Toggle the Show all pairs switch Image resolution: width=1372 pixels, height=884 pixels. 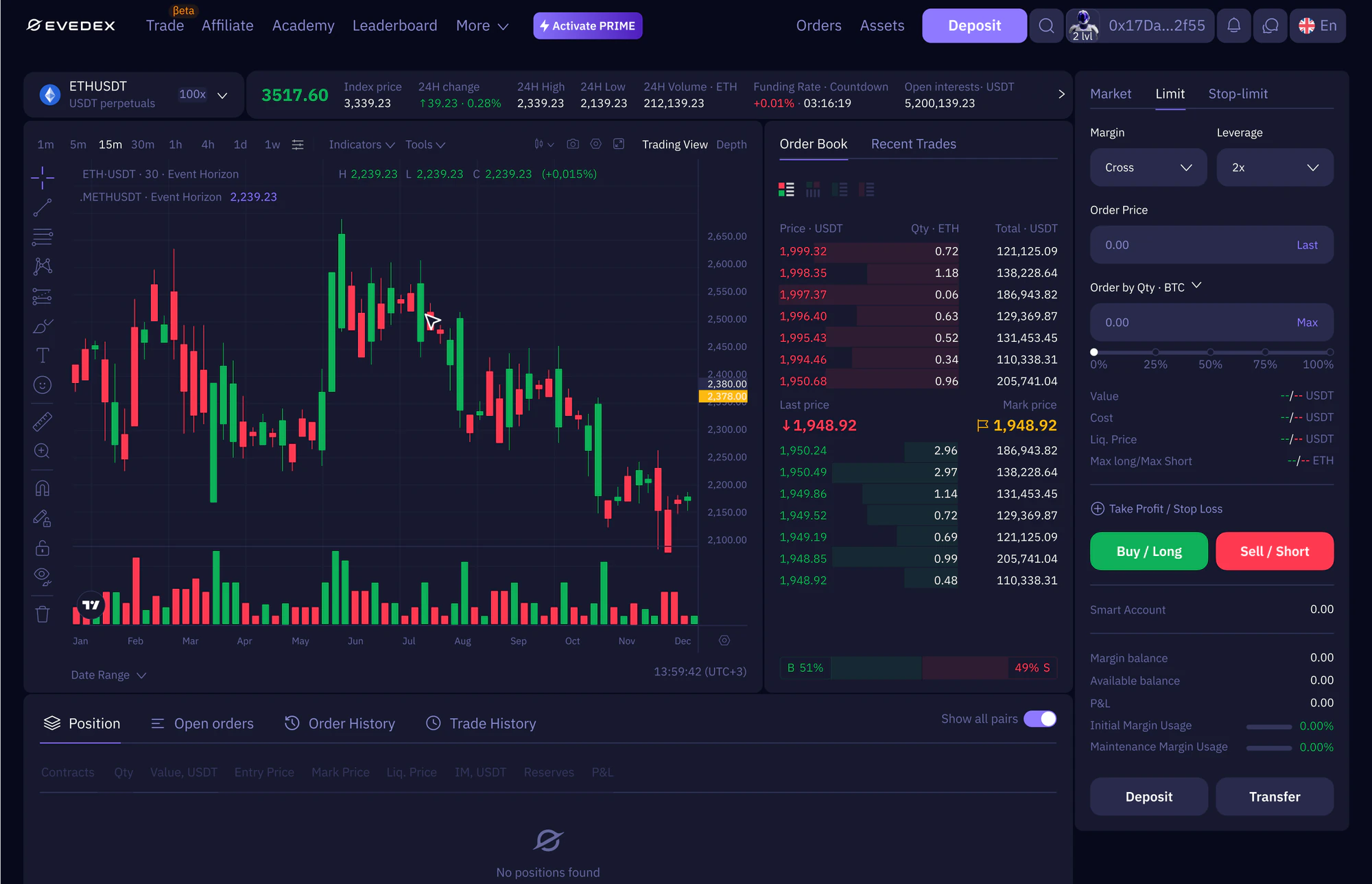click(1040, 719)
